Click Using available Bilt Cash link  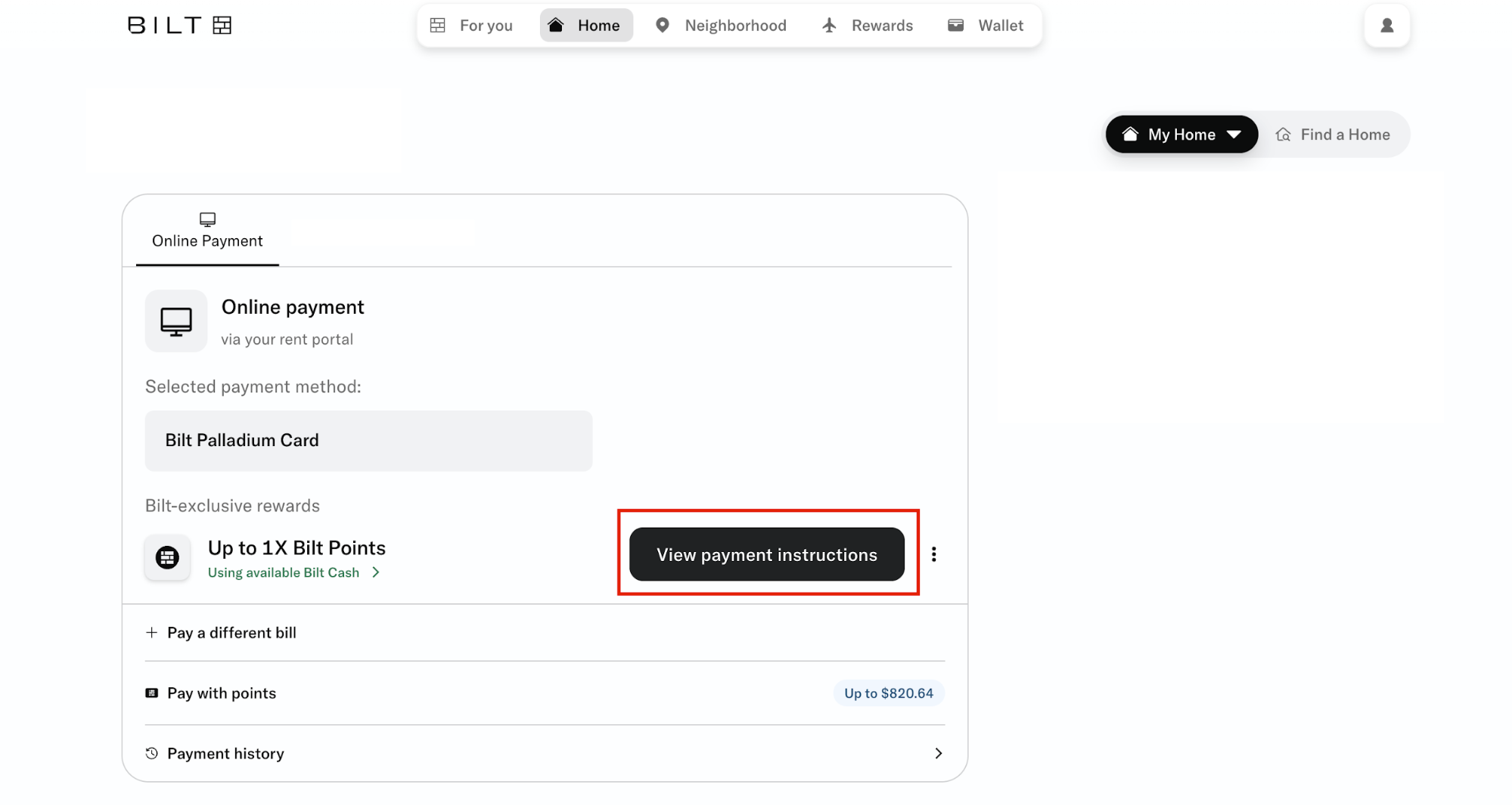click(284, 572)
